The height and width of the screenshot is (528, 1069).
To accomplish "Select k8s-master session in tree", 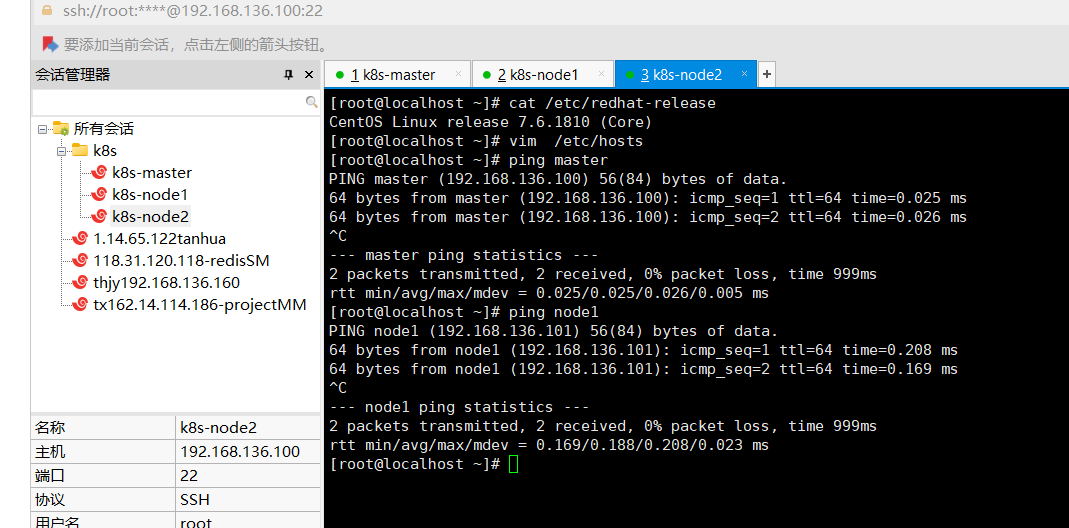I will [152, 173].
